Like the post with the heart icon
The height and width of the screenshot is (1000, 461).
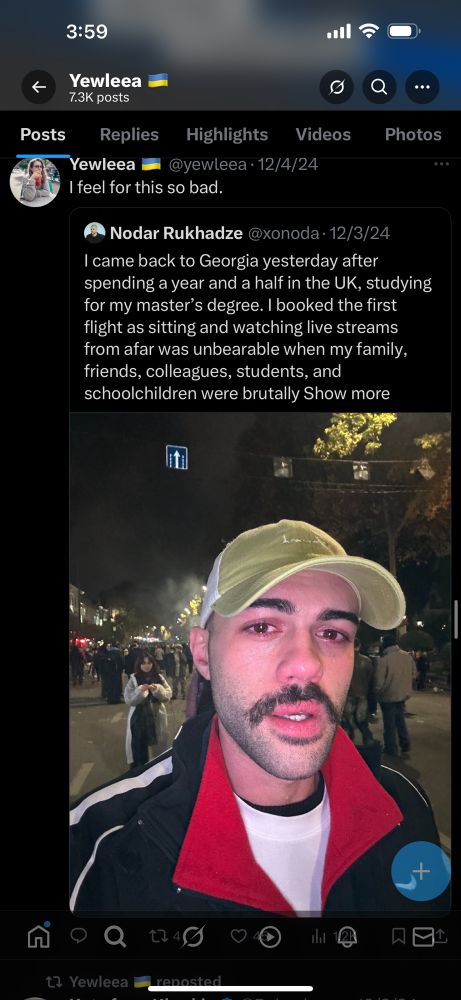[x=238, y=936]
